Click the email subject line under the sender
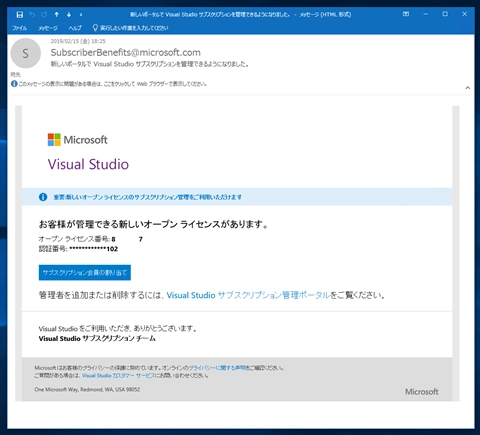 (x=150, y=64)
